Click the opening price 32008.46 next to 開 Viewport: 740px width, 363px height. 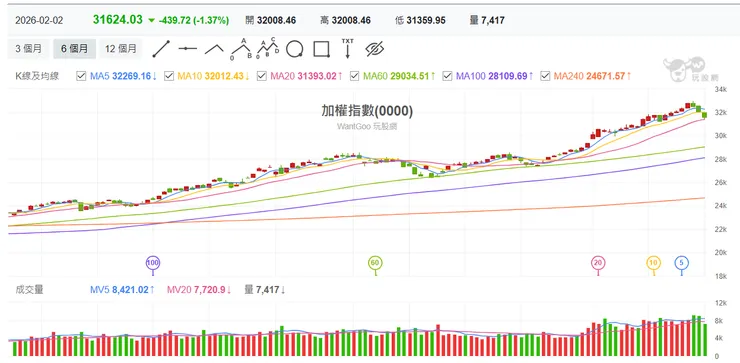coord(277,20)
